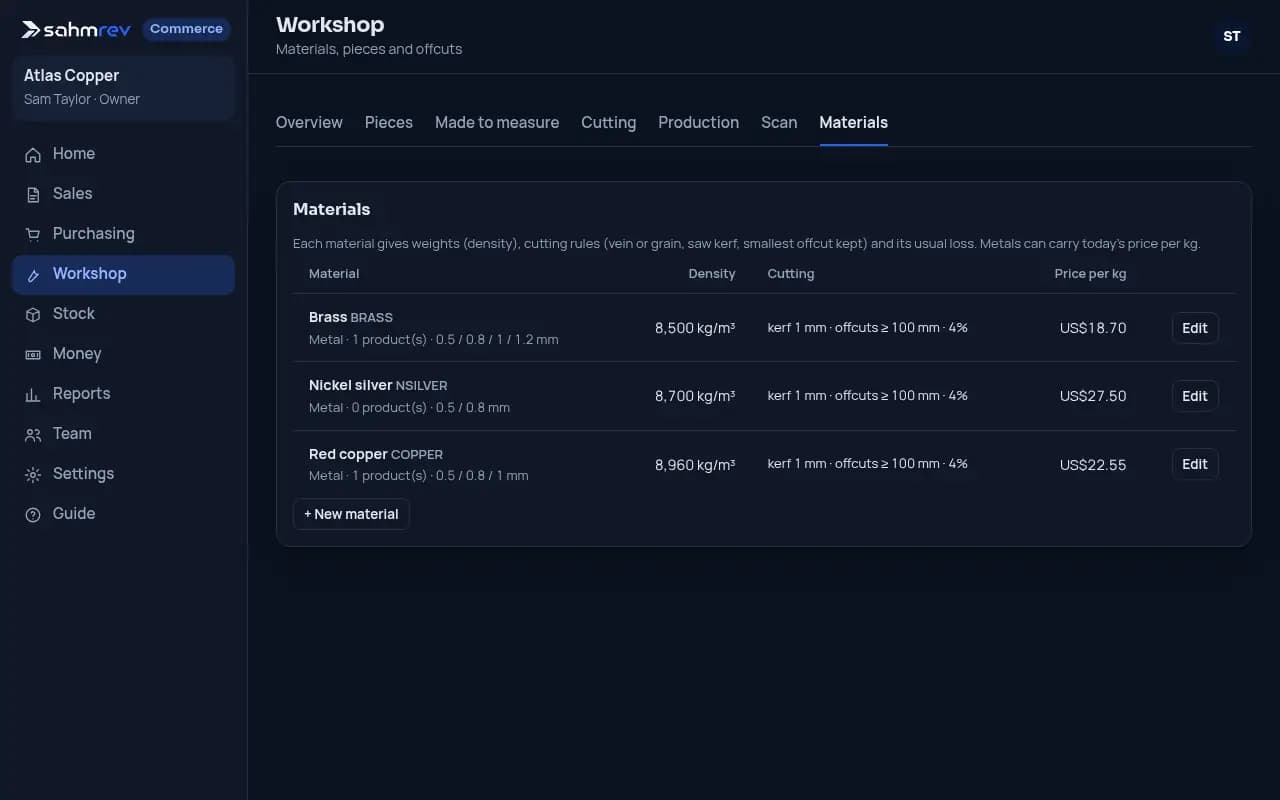Open the Production tab
Image resolution: width=1280 pixels, height=800 pixels.
pyautogui.click(x=698, y=122)
